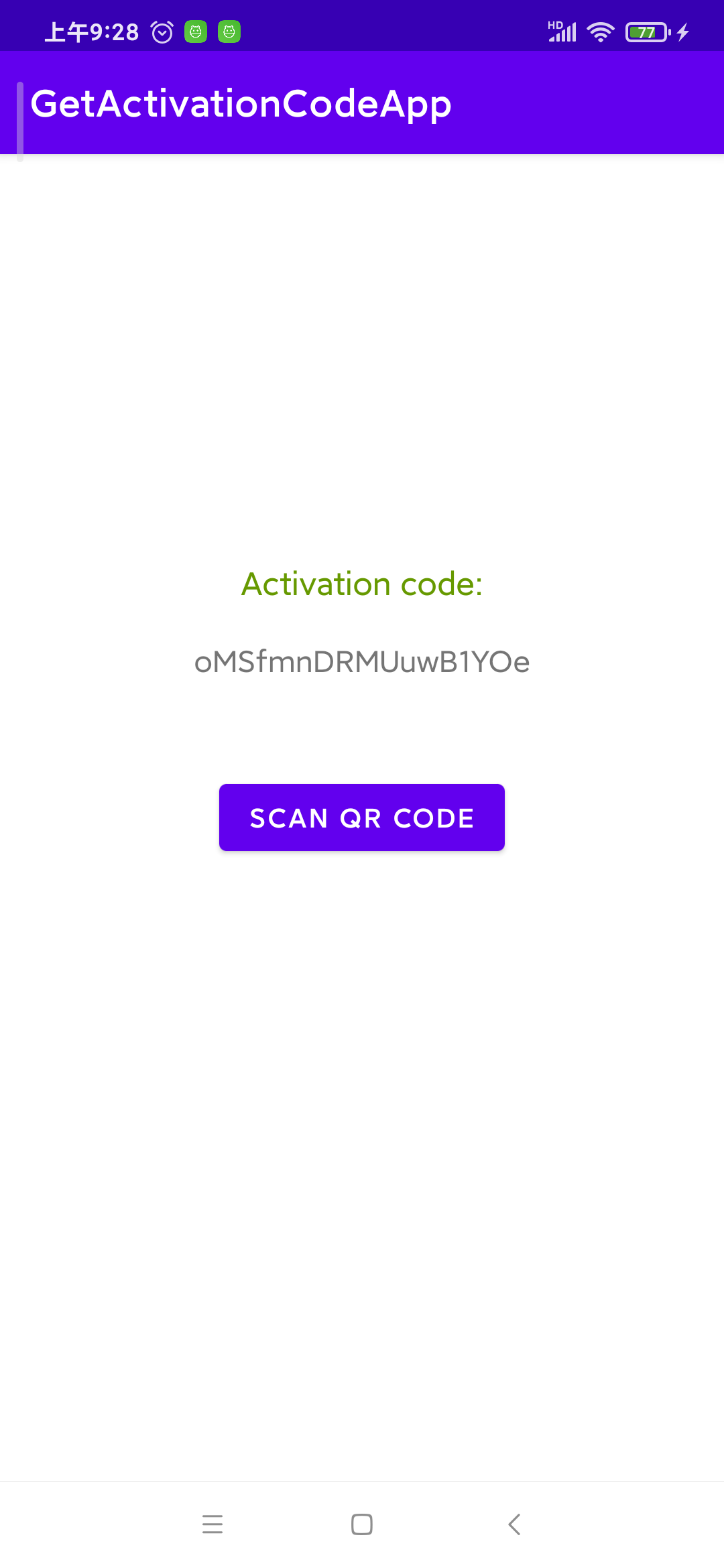Tap the blank area below SCAN QR CODE
Screen dimensions: 724x1568
point(362,1166)
